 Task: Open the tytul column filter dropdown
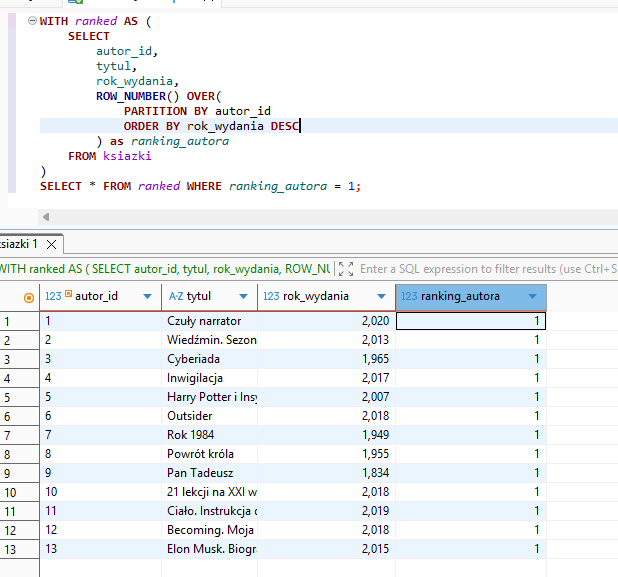pos(243,297)
